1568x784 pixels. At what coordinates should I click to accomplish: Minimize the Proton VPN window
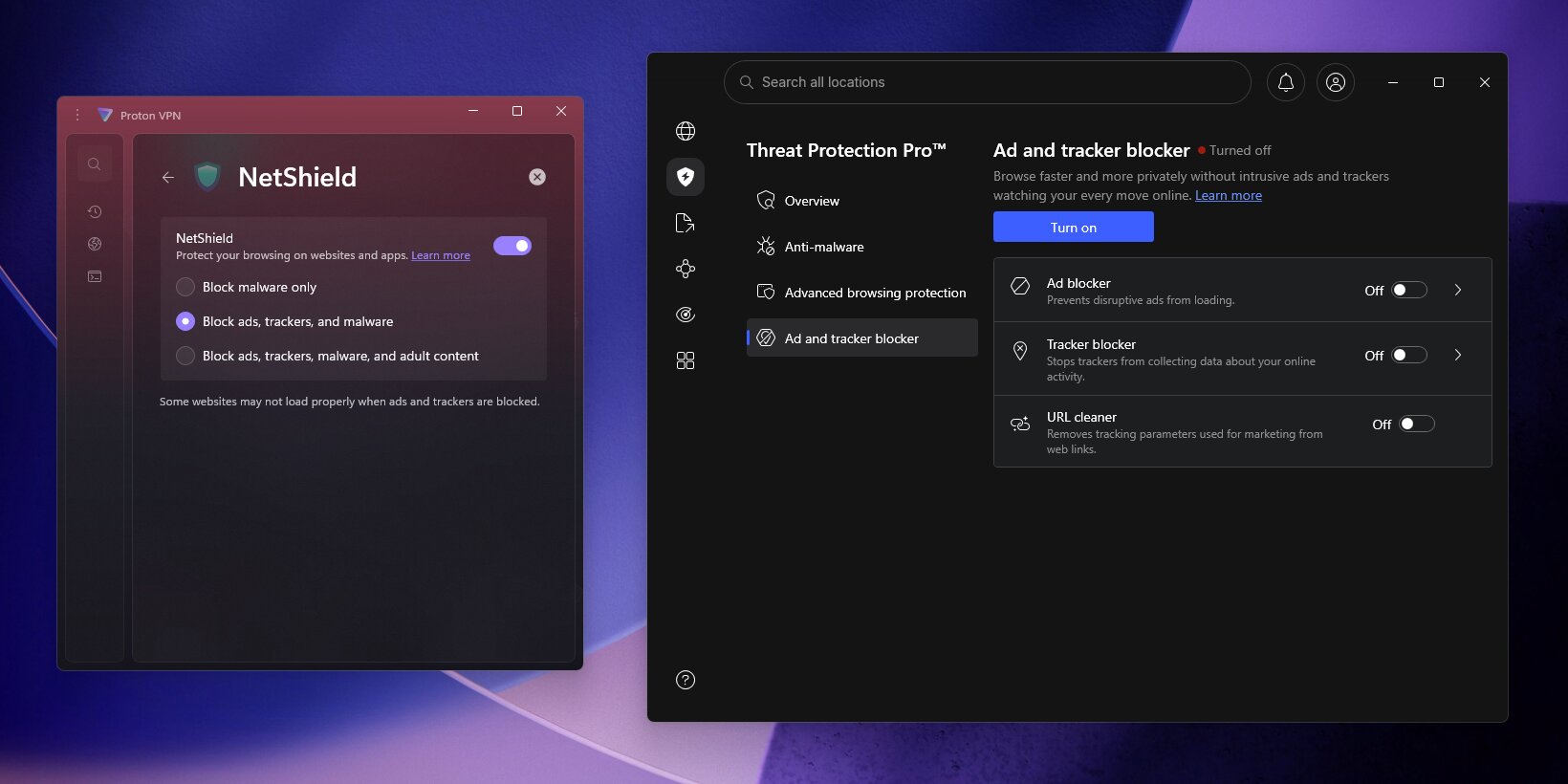tap(473, 111)
